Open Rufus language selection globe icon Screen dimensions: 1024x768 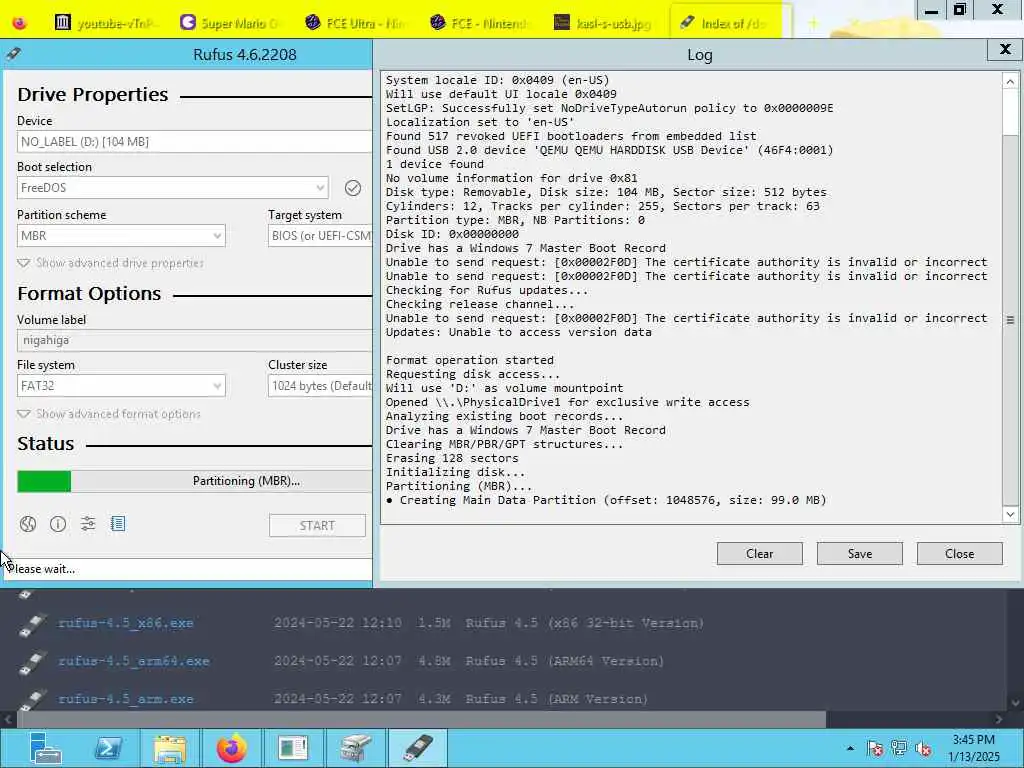[27, 524]
